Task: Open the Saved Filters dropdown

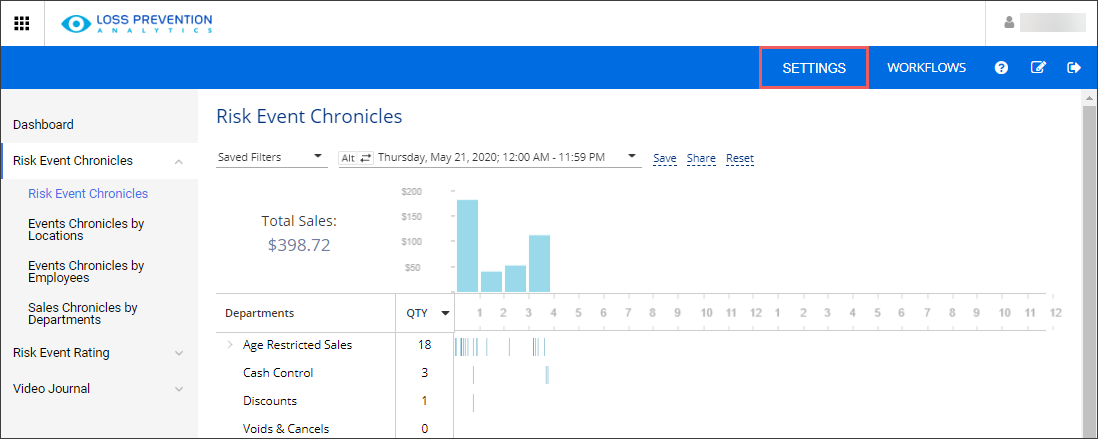Action: pos(271,157)
